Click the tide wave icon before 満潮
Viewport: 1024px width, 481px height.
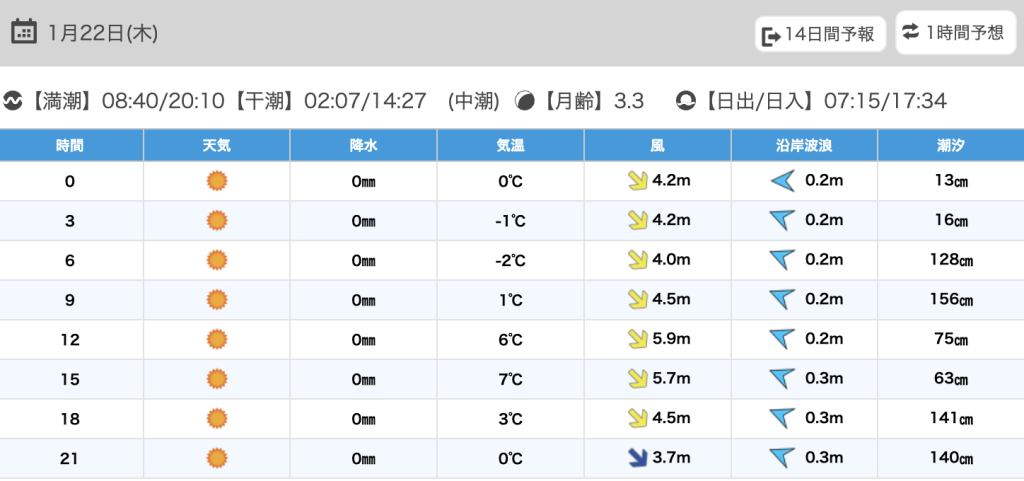point(13,101)
